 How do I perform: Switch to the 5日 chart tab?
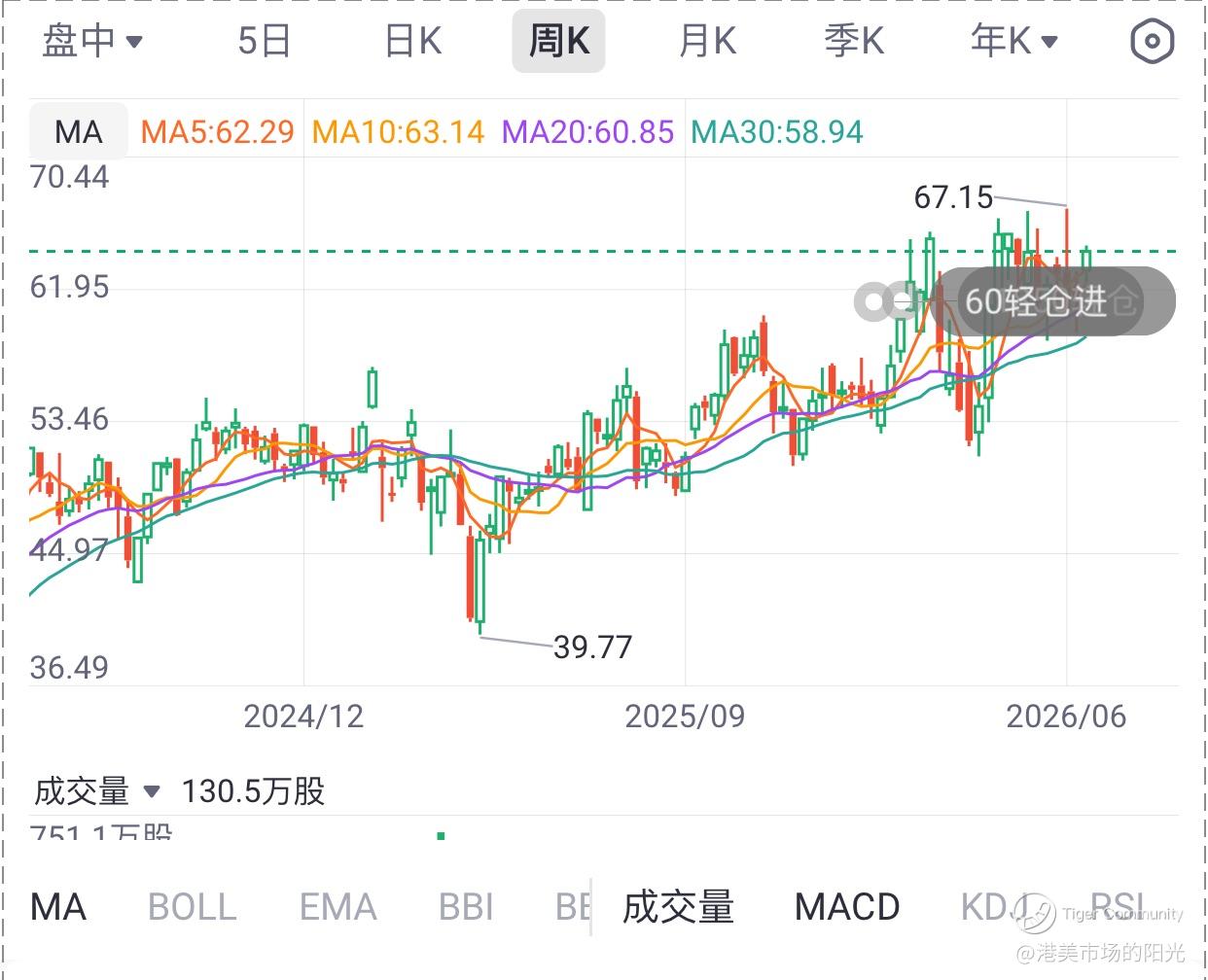264,41
